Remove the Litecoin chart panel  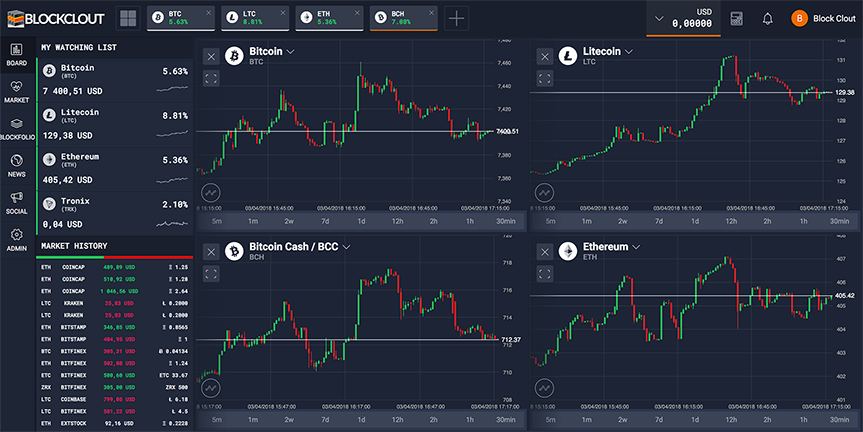(545, 56)
